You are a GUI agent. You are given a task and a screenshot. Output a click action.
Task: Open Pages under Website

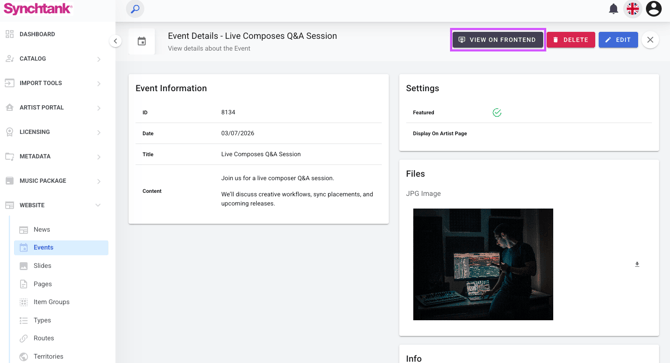43,284
